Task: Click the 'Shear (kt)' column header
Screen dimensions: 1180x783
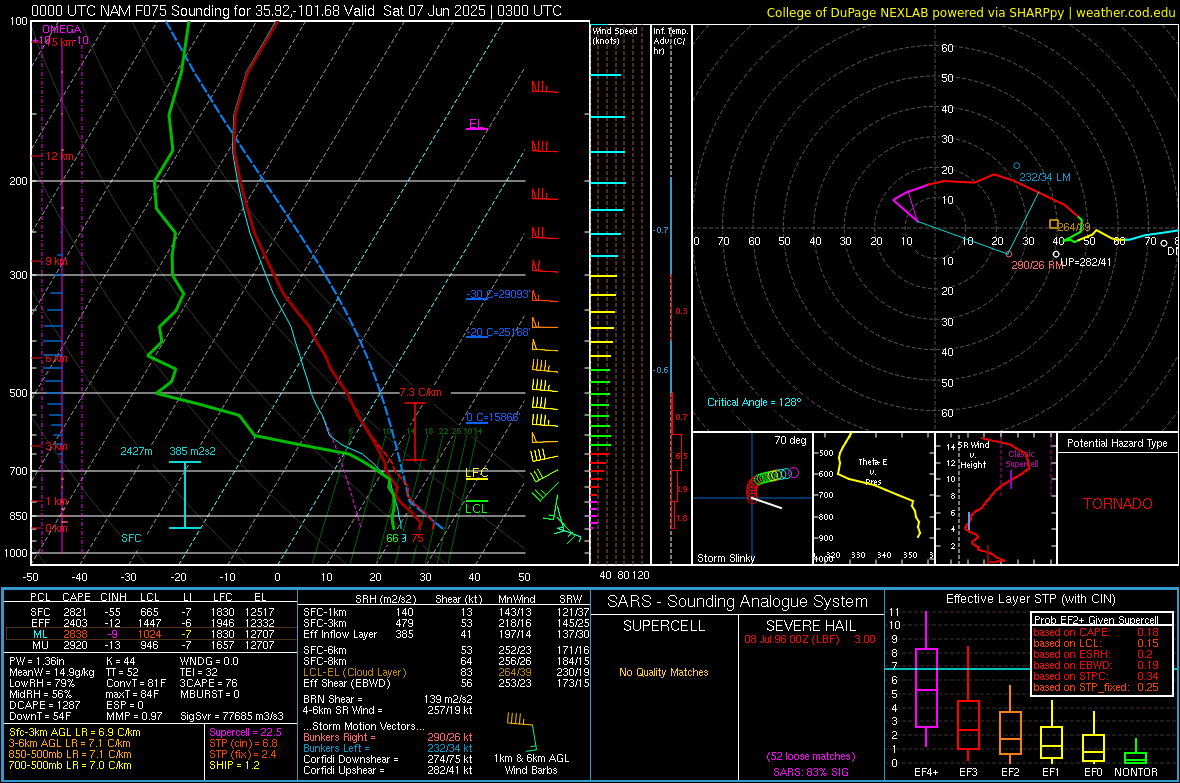Action: point(458,599)
